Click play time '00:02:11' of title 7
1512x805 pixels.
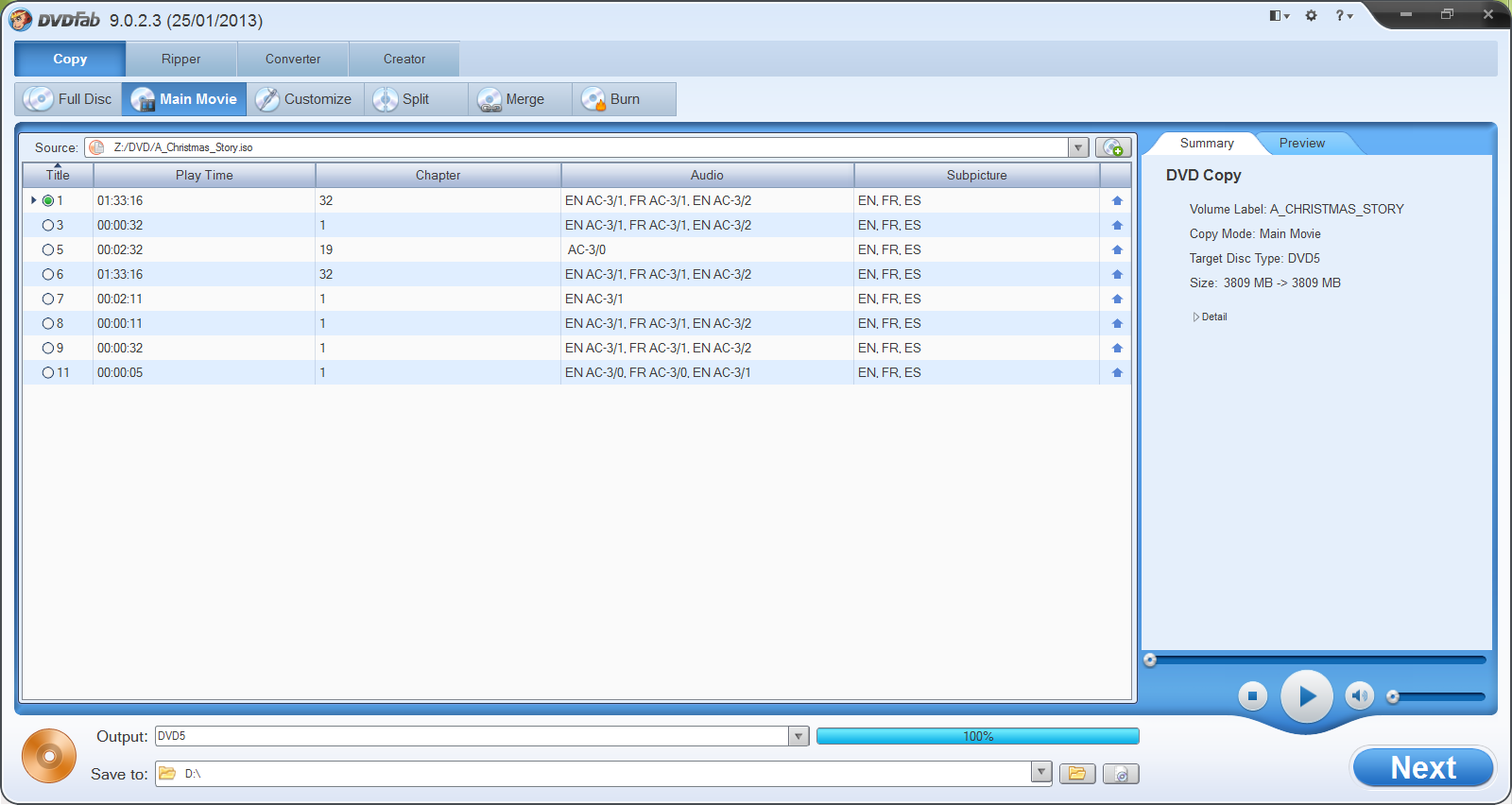point(120,299)
